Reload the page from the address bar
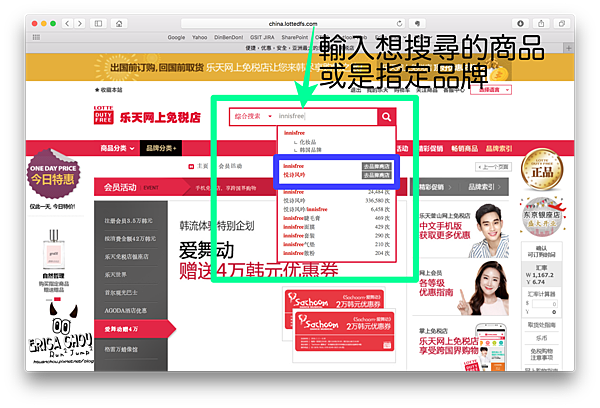Image resolution: width=600 pixels, height=408 pixels. coord(399,23)
